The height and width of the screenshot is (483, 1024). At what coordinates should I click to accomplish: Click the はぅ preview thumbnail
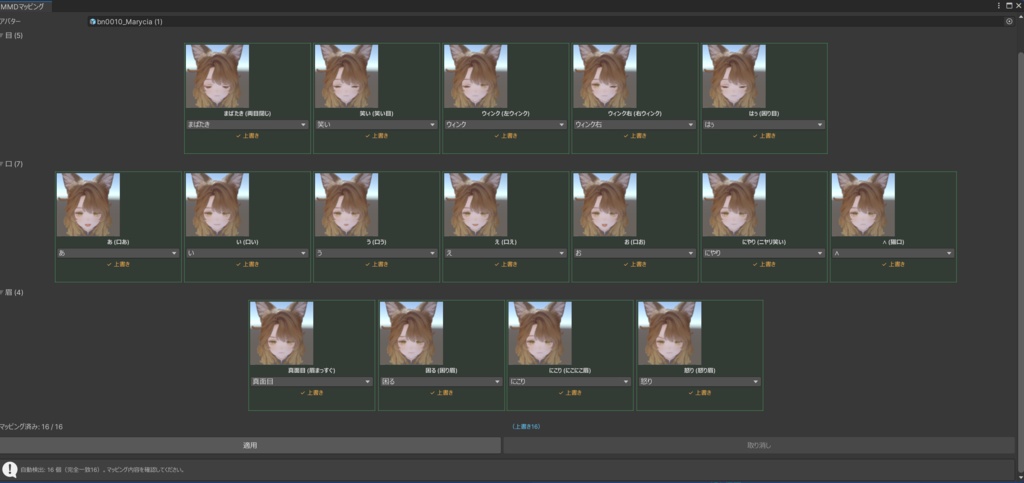(x=735, y=76)
